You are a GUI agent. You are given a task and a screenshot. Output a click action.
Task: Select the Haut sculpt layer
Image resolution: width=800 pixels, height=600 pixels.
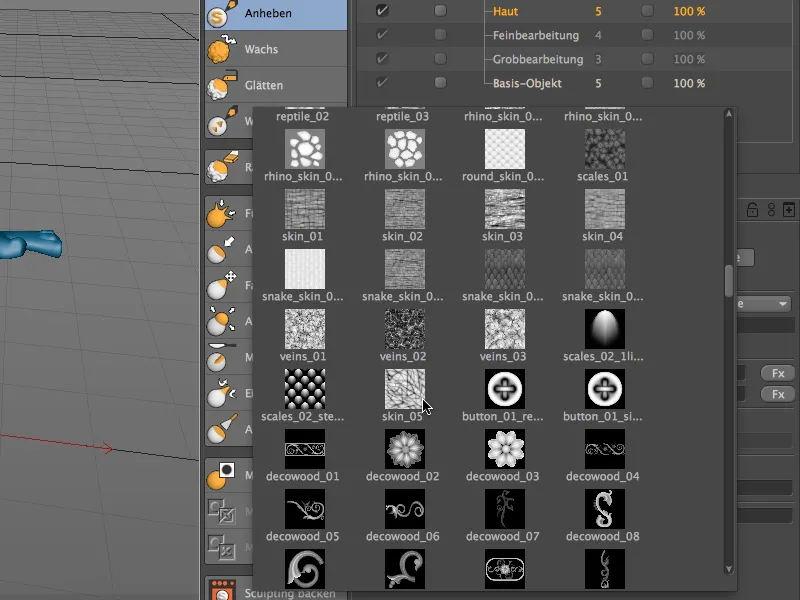(505, 11)
